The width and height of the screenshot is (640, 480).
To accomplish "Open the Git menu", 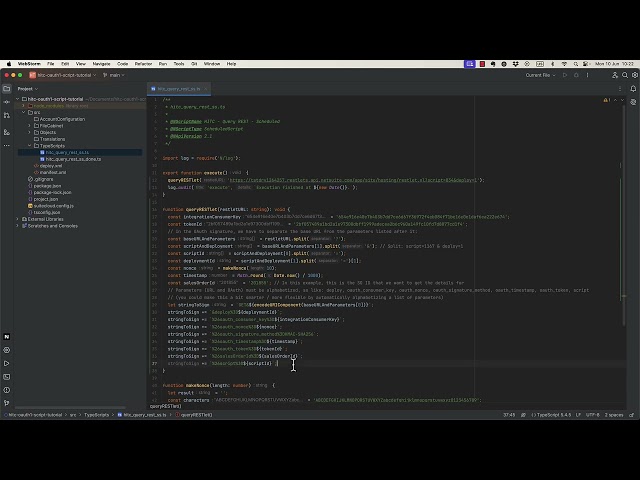I will (x=194, y=64).
